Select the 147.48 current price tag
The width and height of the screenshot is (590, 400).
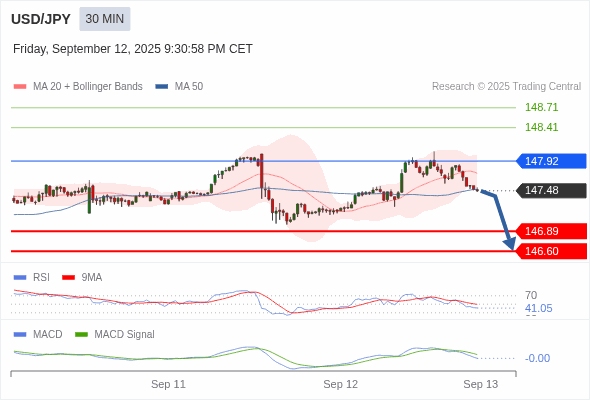[551, 190]
